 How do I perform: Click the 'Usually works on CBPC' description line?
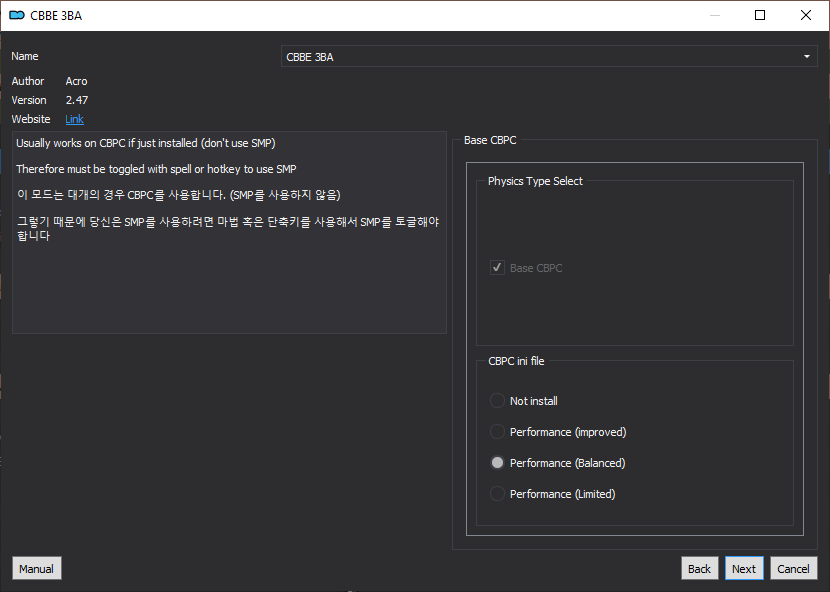(146, 143)
